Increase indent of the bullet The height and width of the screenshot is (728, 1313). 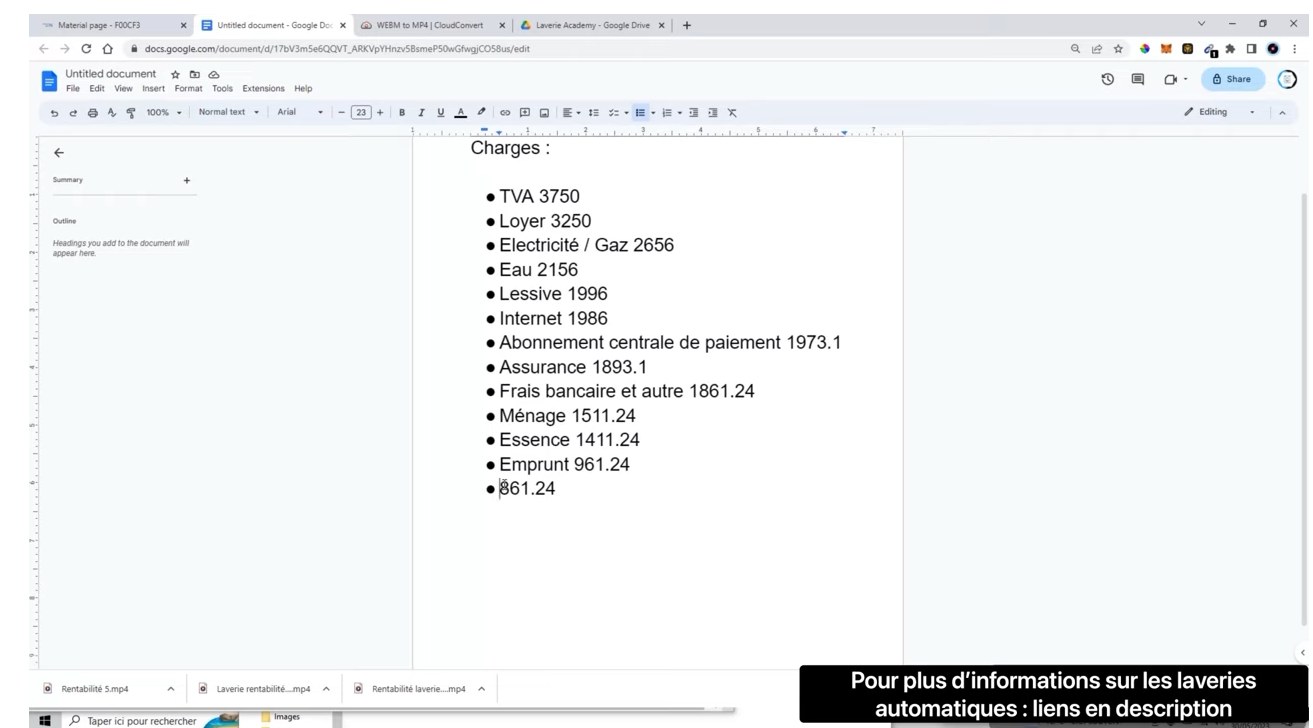click(x=713, y=113)
